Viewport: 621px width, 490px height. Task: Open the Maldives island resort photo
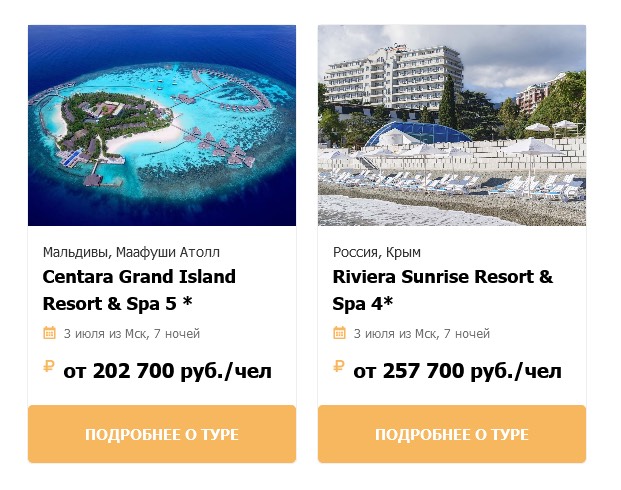click(x=162, y=126)
